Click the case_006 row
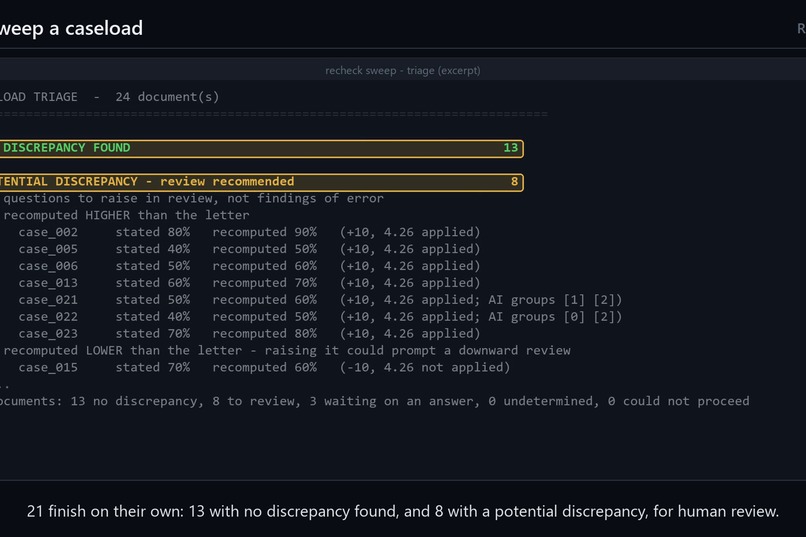Viewport: 806px width, 537px height. [249, 266]
